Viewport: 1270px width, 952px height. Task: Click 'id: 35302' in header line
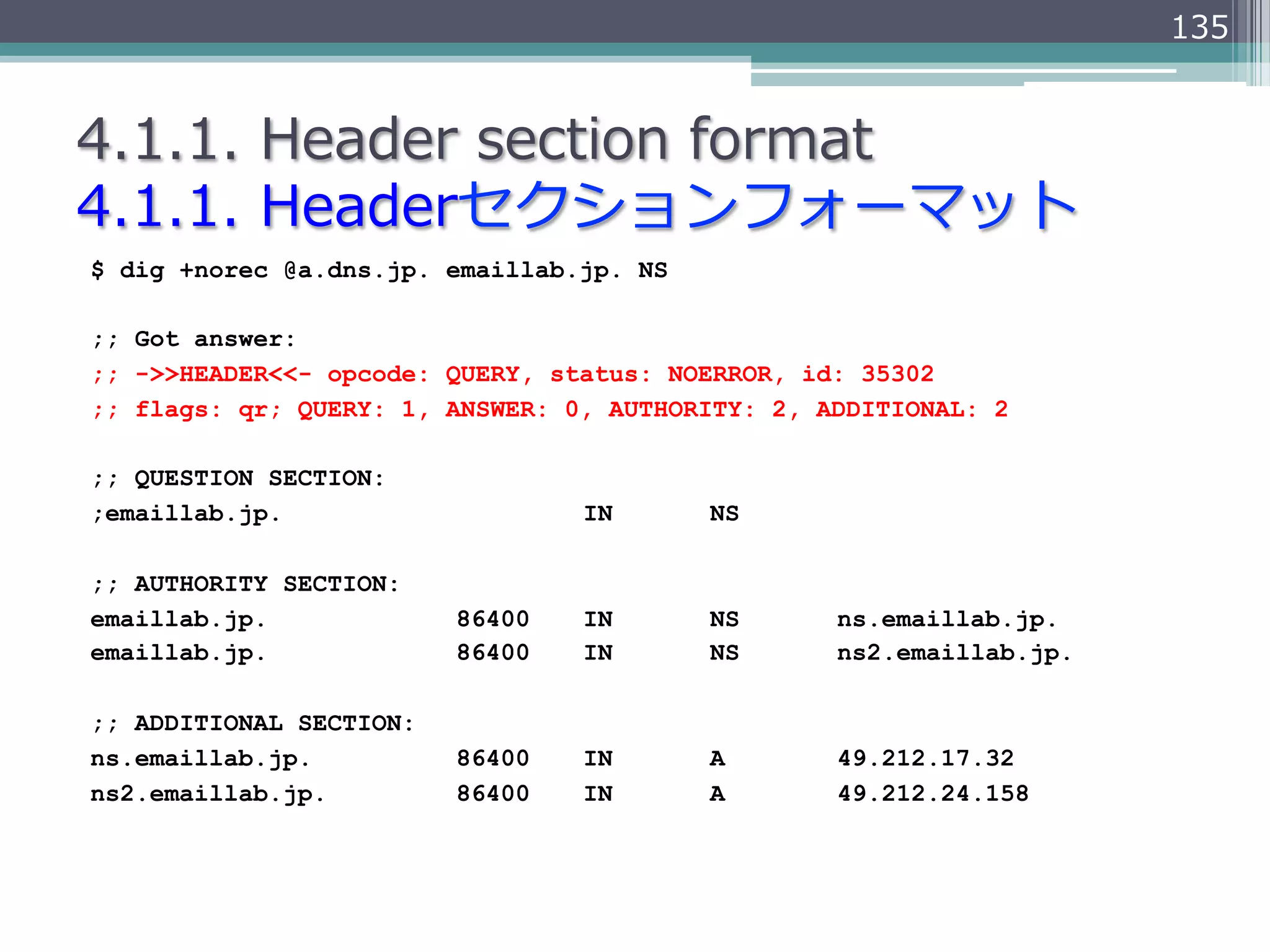point(868,374)
